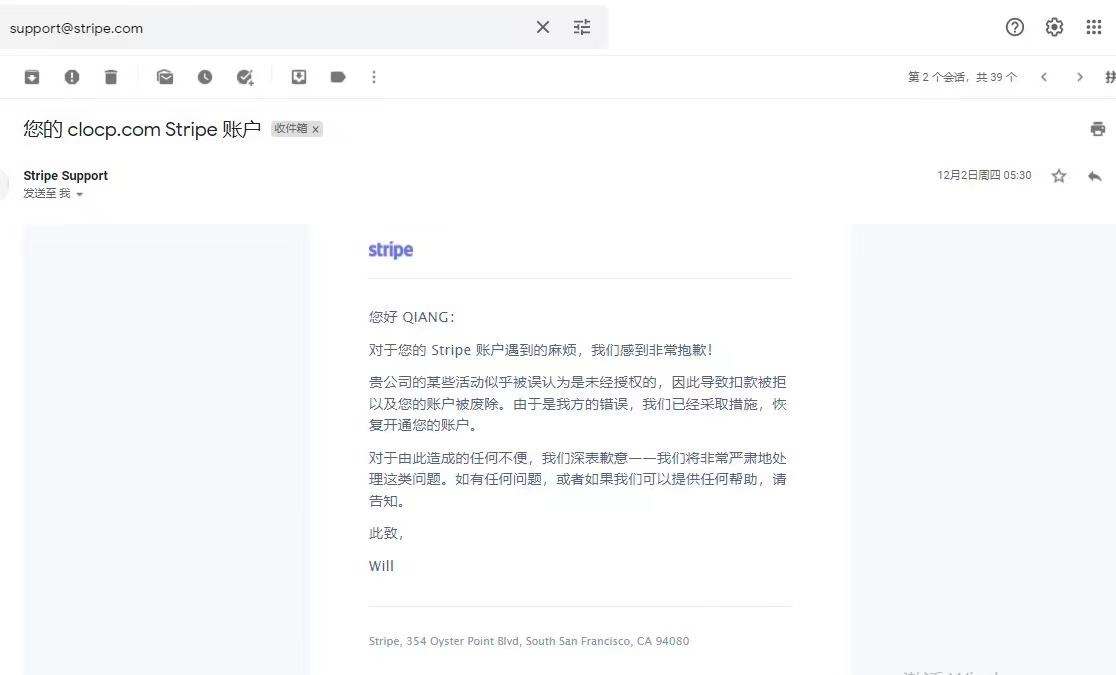Show advanced search filter options
The width and height of the screenshot is (1116, 675).
[x=582, y=27]
